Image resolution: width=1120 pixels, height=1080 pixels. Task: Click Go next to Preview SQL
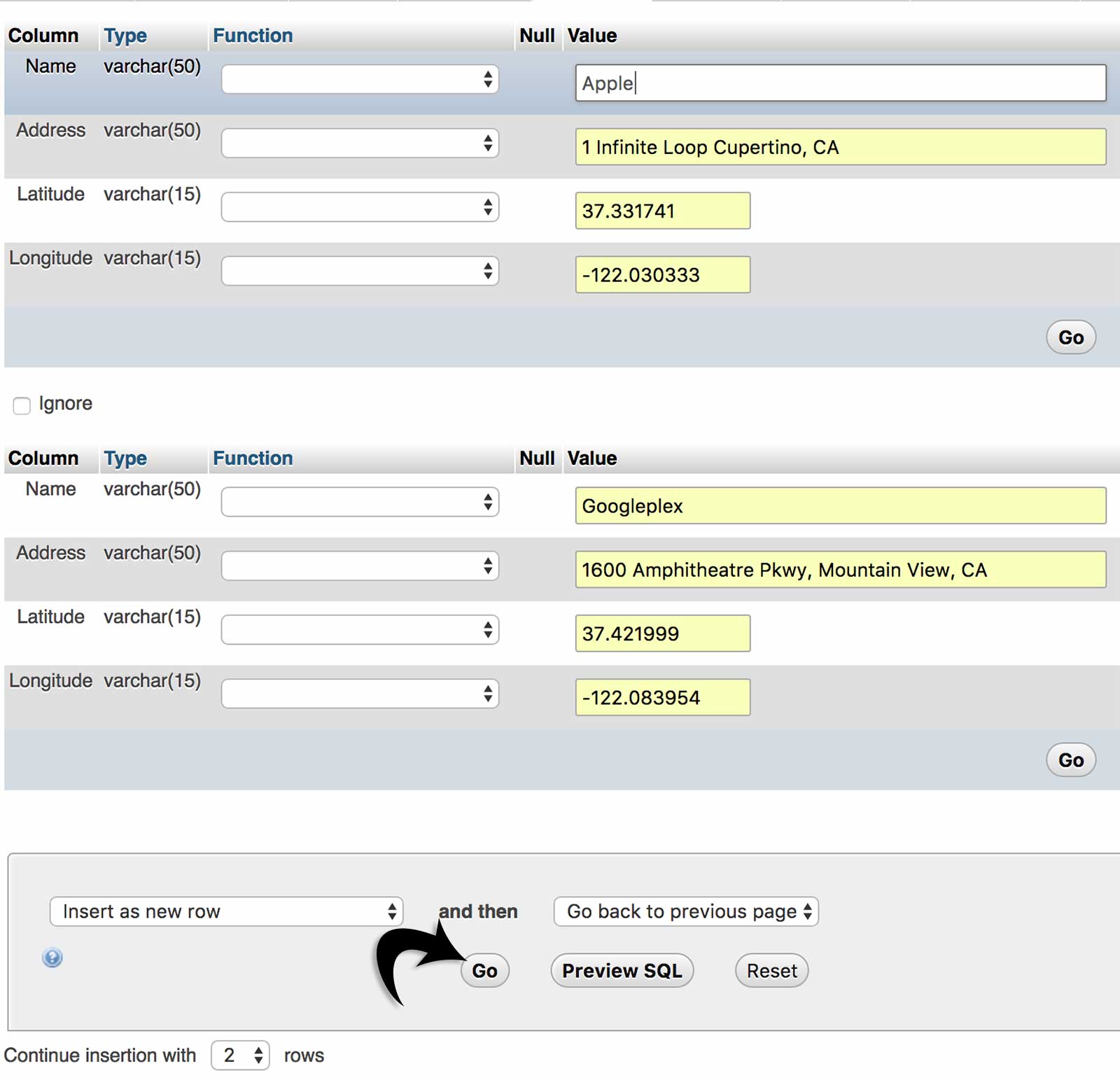click(484, 971)
